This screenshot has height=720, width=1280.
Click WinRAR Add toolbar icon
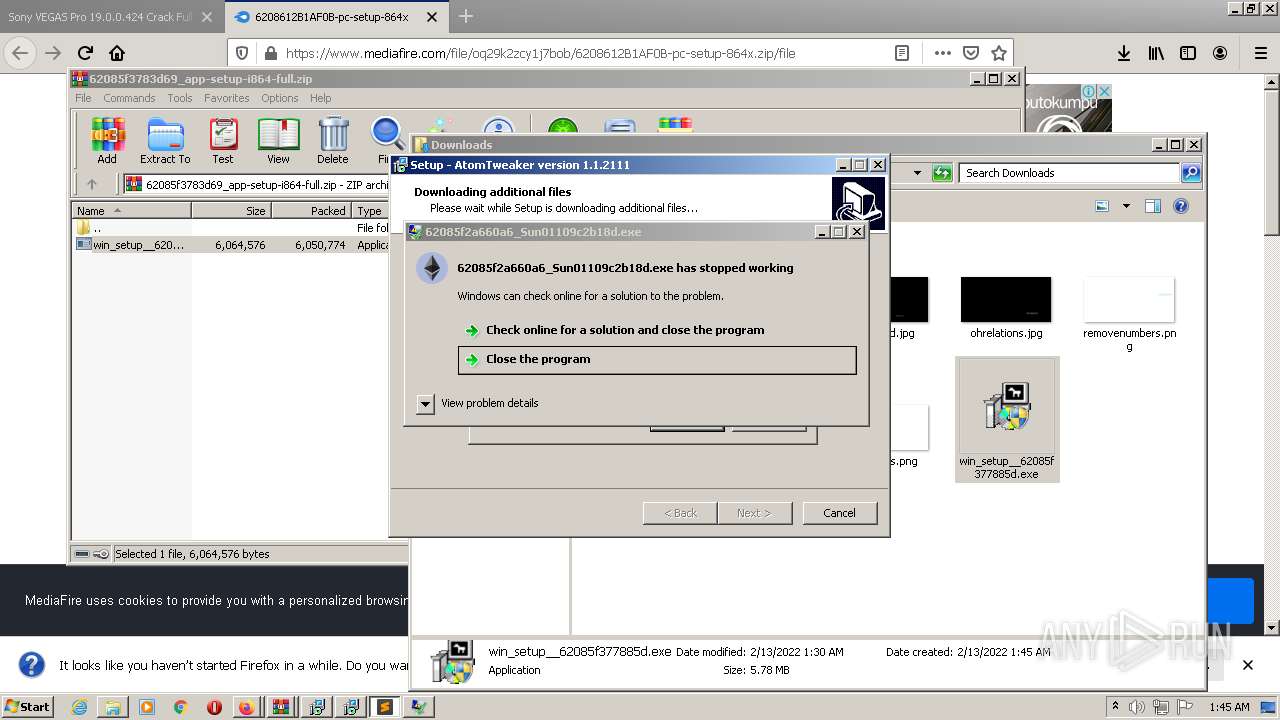pos(107,141)
